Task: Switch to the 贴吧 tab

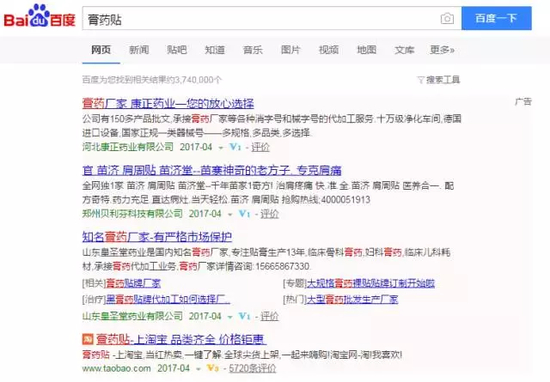Action: (177, 50)
